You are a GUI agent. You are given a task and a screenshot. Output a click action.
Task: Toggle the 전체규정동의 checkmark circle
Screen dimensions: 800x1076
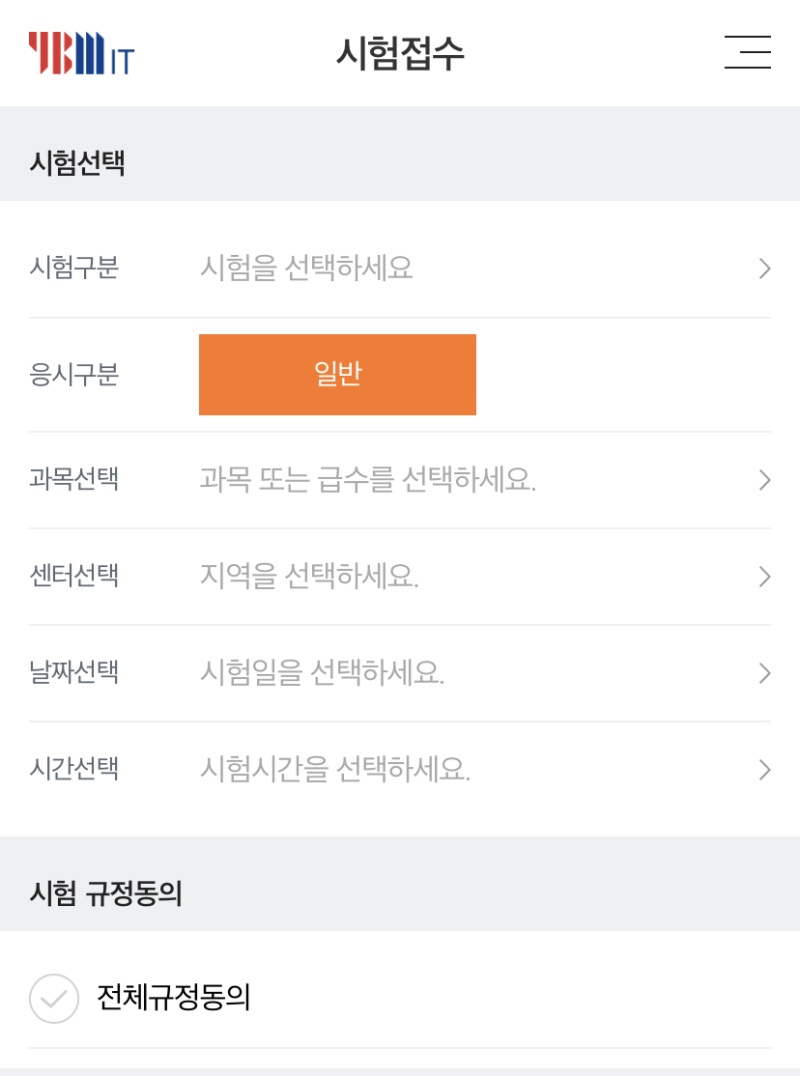point(54,998)
